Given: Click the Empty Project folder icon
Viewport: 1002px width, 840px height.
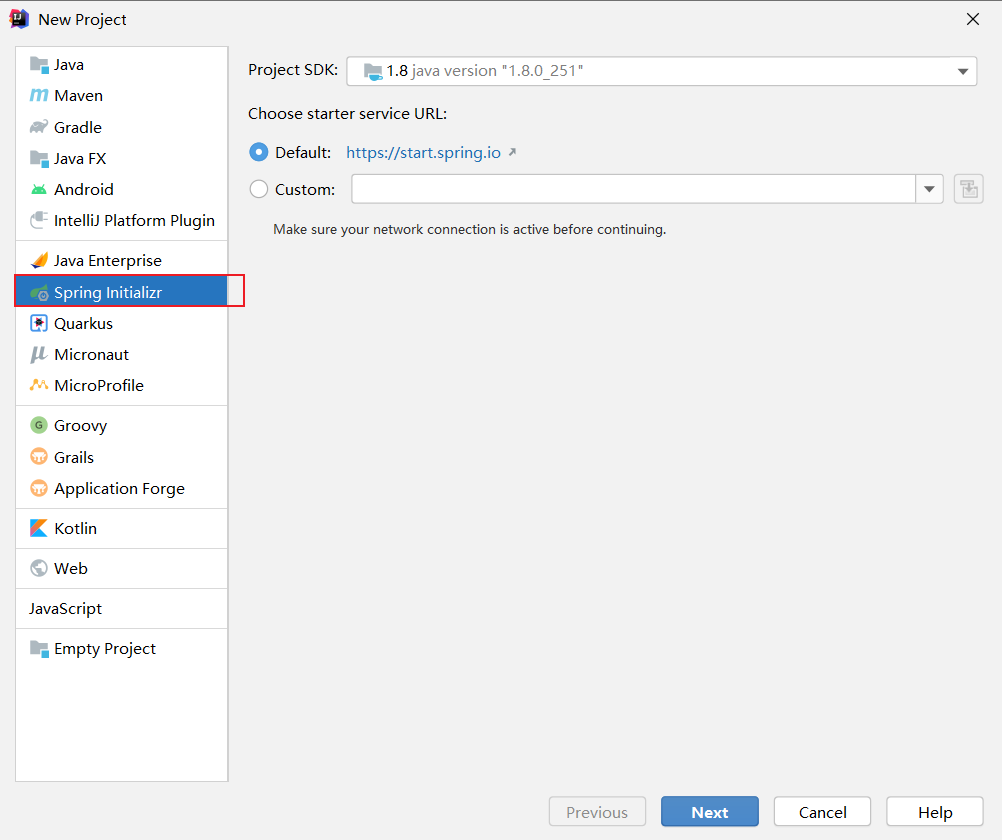Looking at the screenshot, I should pyautogui.click(x=39, y=649).
